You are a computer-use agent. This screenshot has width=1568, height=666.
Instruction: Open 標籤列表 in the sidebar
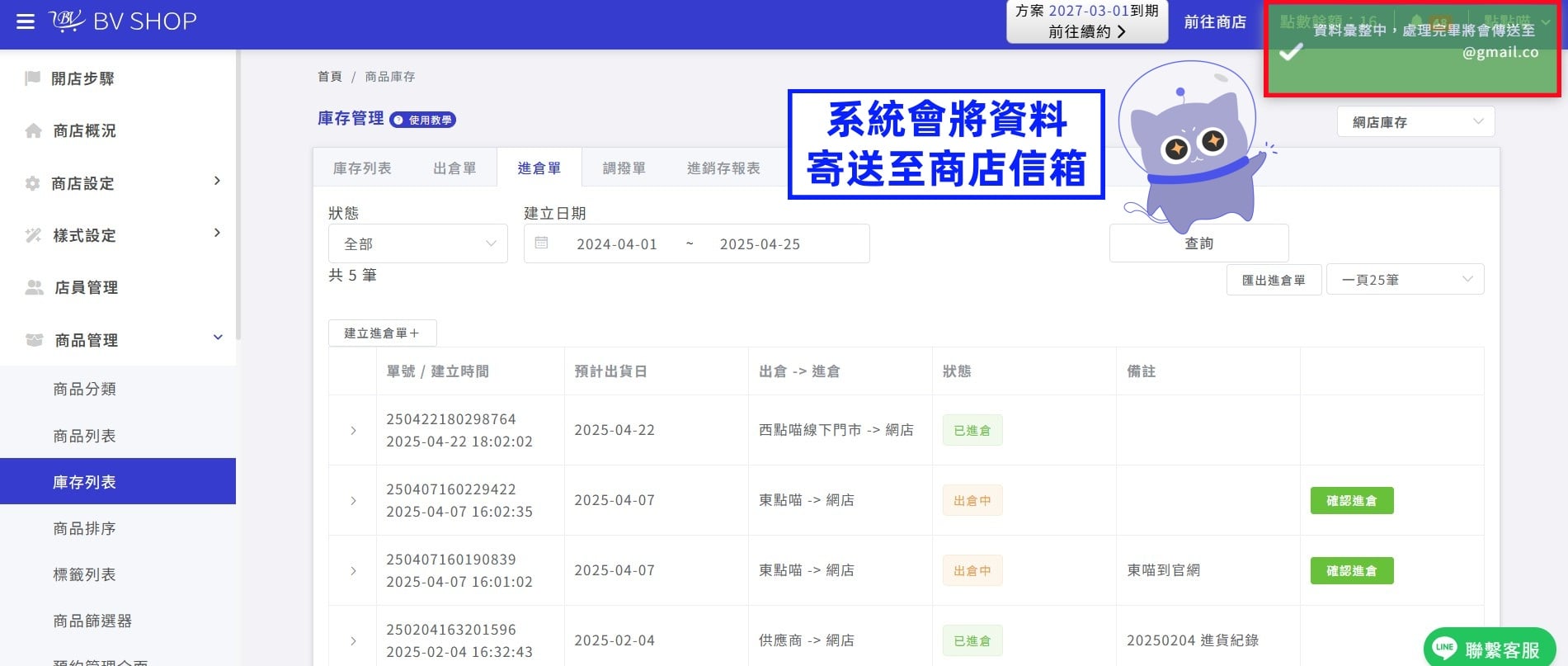tap(118, 574)
